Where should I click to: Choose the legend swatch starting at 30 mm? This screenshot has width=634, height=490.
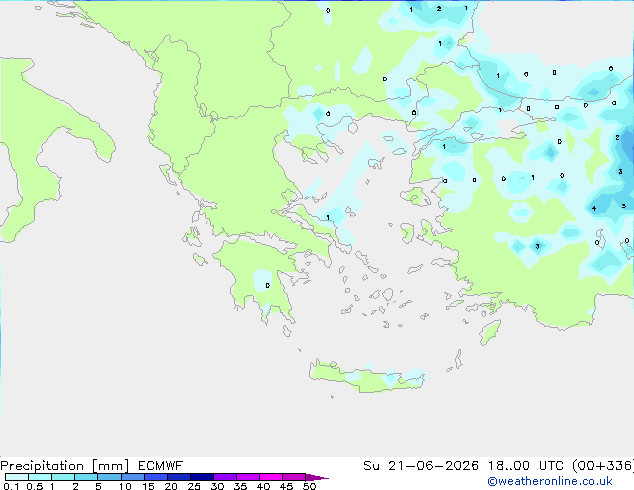[x=225, y=477]
